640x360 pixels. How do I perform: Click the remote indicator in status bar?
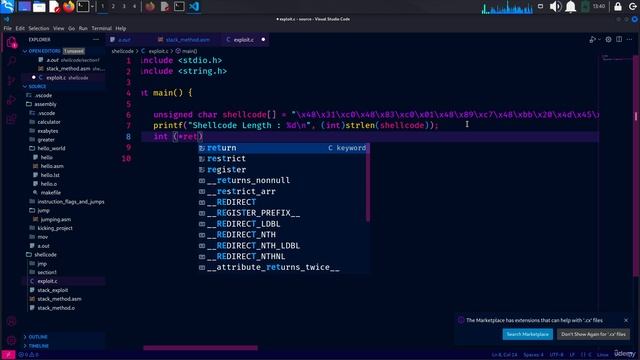click(8, 355)
